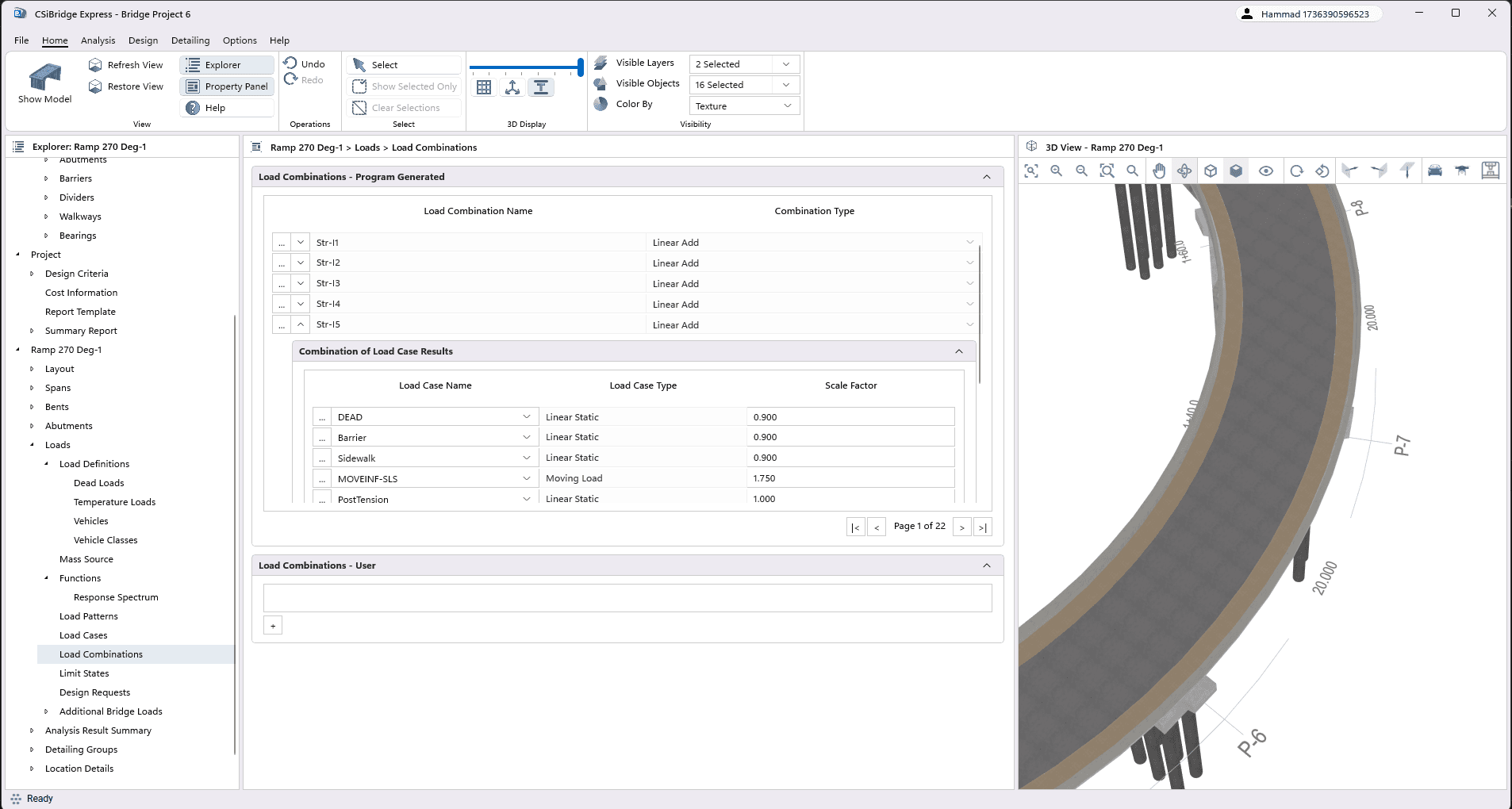This screenshot has height=809, width=1512.
Task: Open the Detailing menu tab
Action: 190,40
